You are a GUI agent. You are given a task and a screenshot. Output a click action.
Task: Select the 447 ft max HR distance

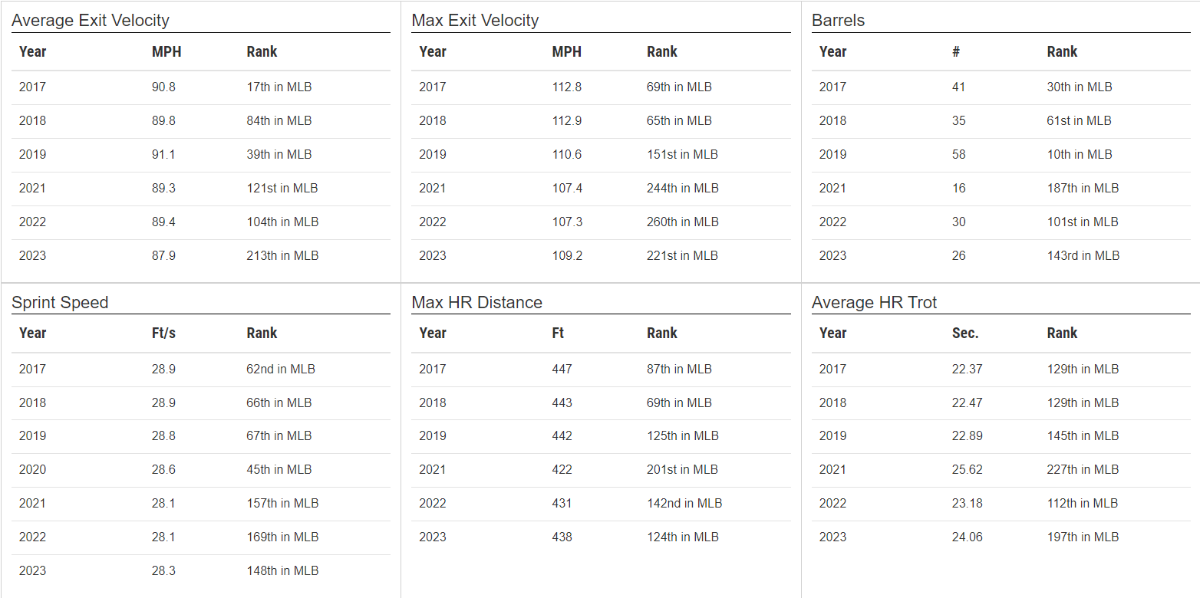click(562, 369)
